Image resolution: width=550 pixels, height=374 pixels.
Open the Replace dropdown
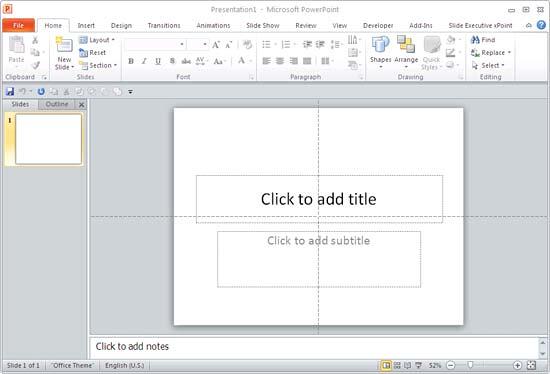(490, 53)
